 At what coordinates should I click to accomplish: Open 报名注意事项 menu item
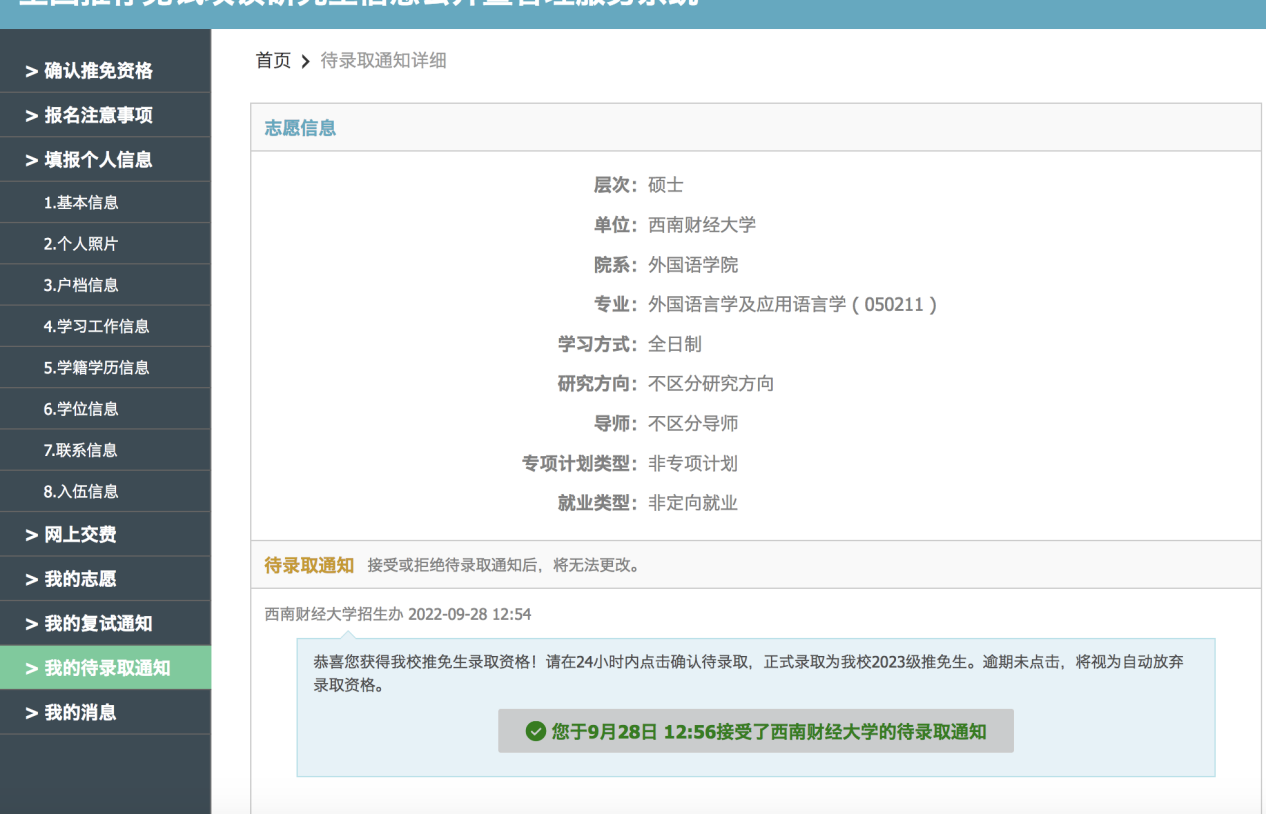[x=98, y=115]
